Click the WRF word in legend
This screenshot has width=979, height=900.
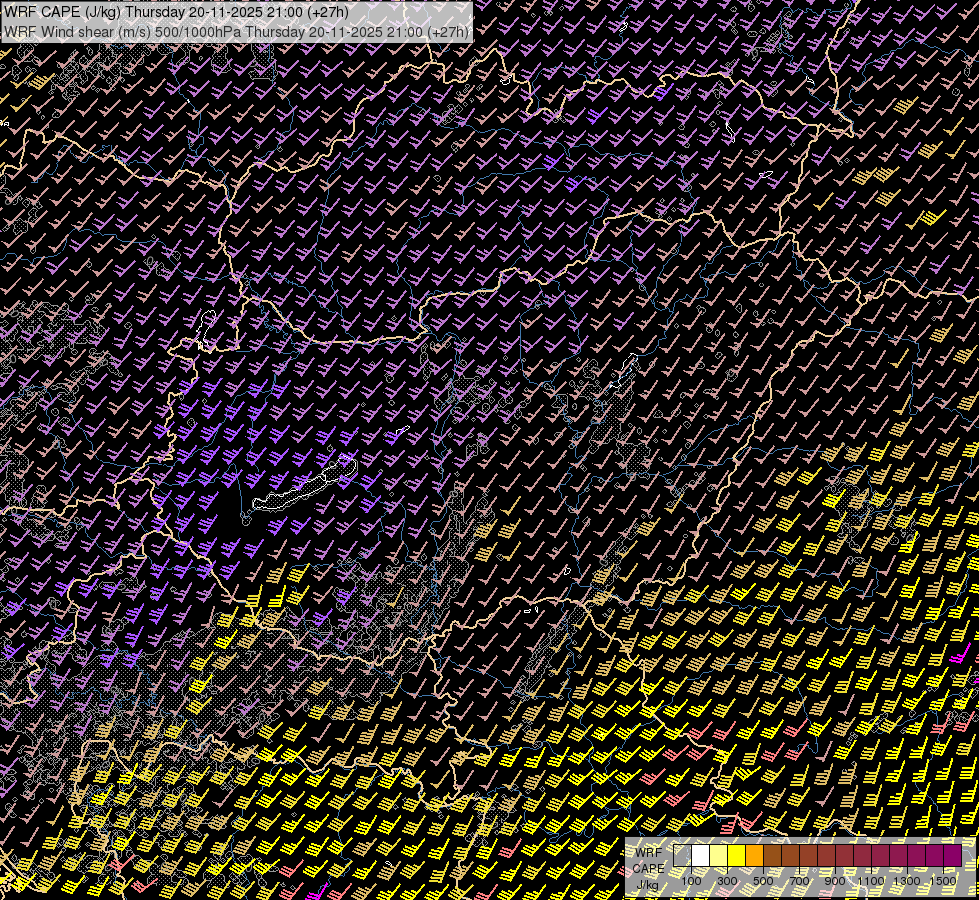(648, 853)
